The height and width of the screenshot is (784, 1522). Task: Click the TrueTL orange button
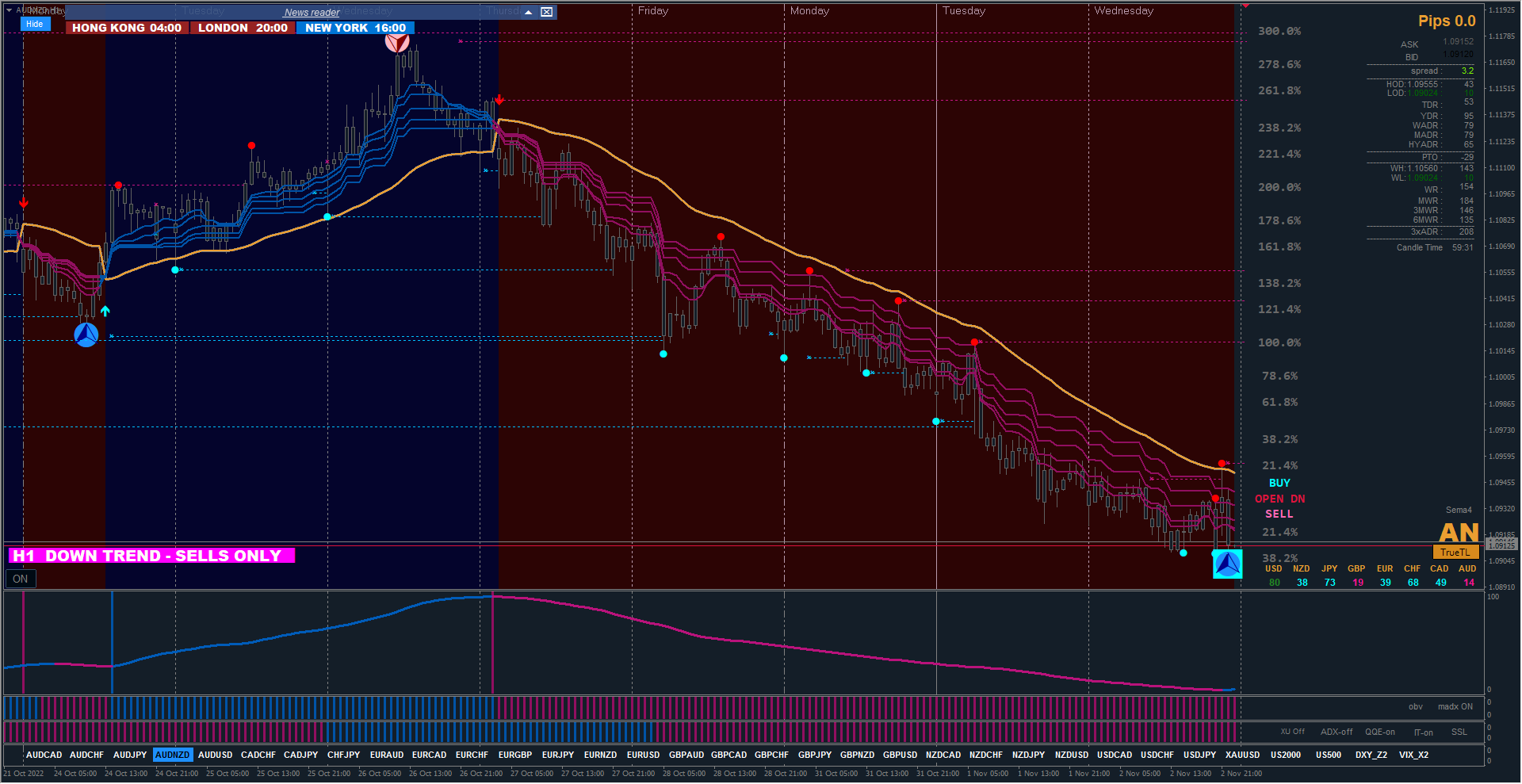point(1455,553)
